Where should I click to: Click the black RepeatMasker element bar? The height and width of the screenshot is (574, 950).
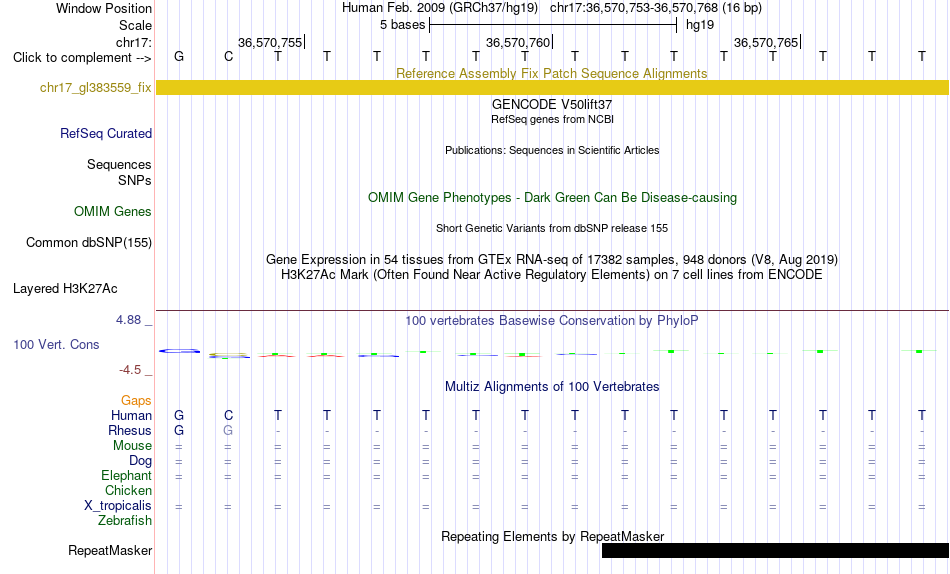(x=775, y=550)
